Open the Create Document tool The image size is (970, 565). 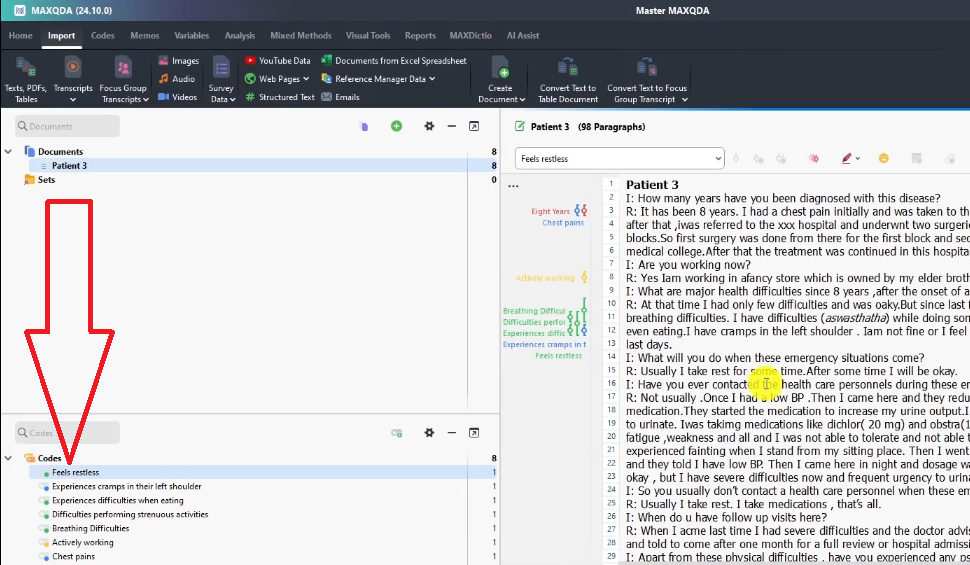(500, 79)
